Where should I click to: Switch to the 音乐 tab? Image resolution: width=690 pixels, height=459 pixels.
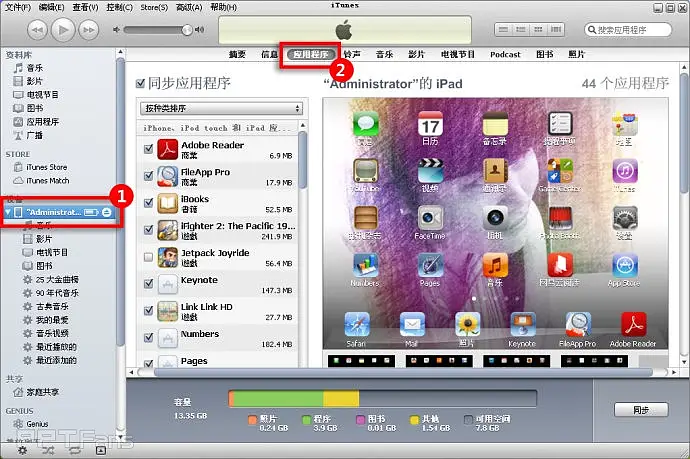(x=384, y=54)
